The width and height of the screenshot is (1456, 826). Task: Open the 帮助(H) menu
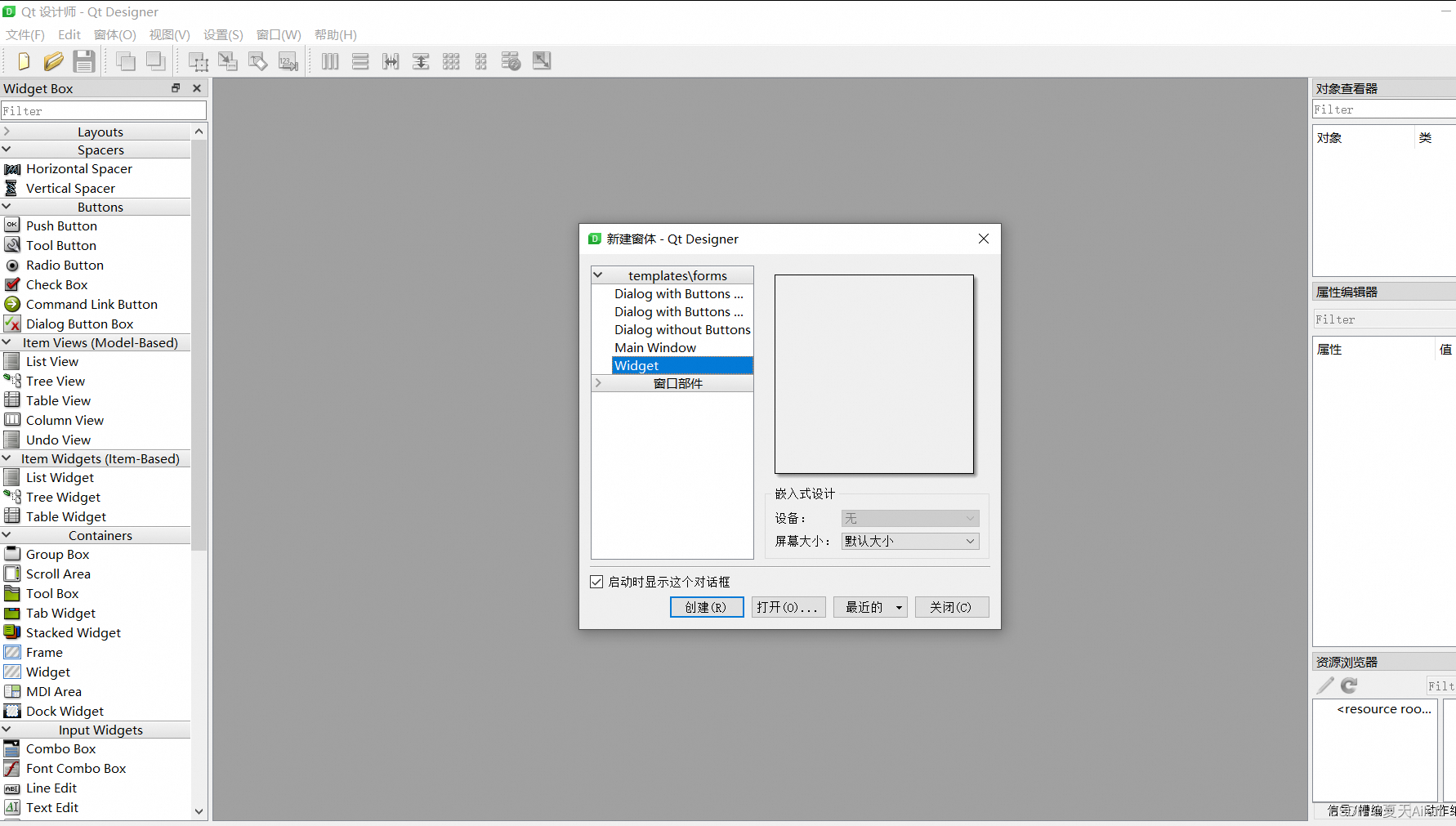tap(335, 34)
